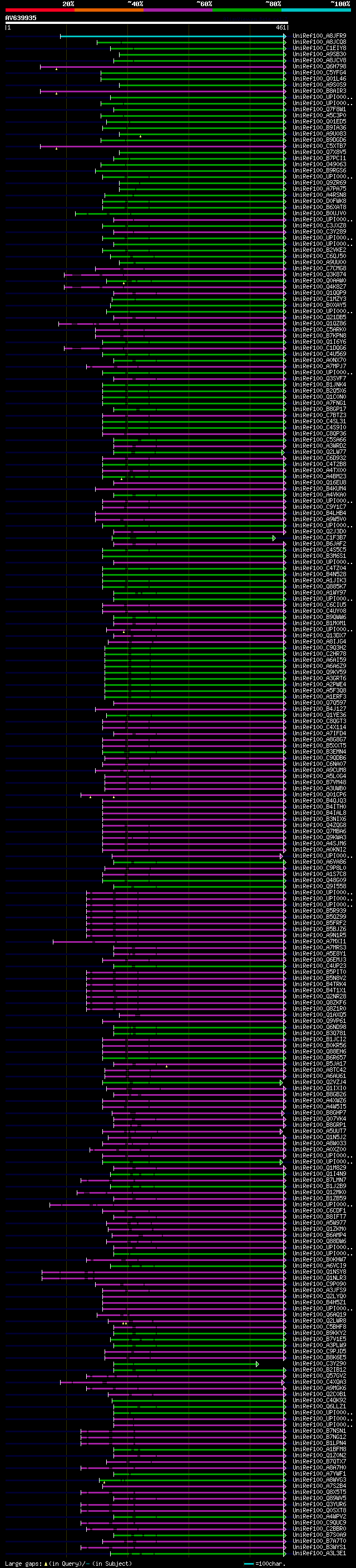This screenshot has width=356, height=1568.
Task: Select the UniRef100_A9SB30 label
Action: (319, 54)
